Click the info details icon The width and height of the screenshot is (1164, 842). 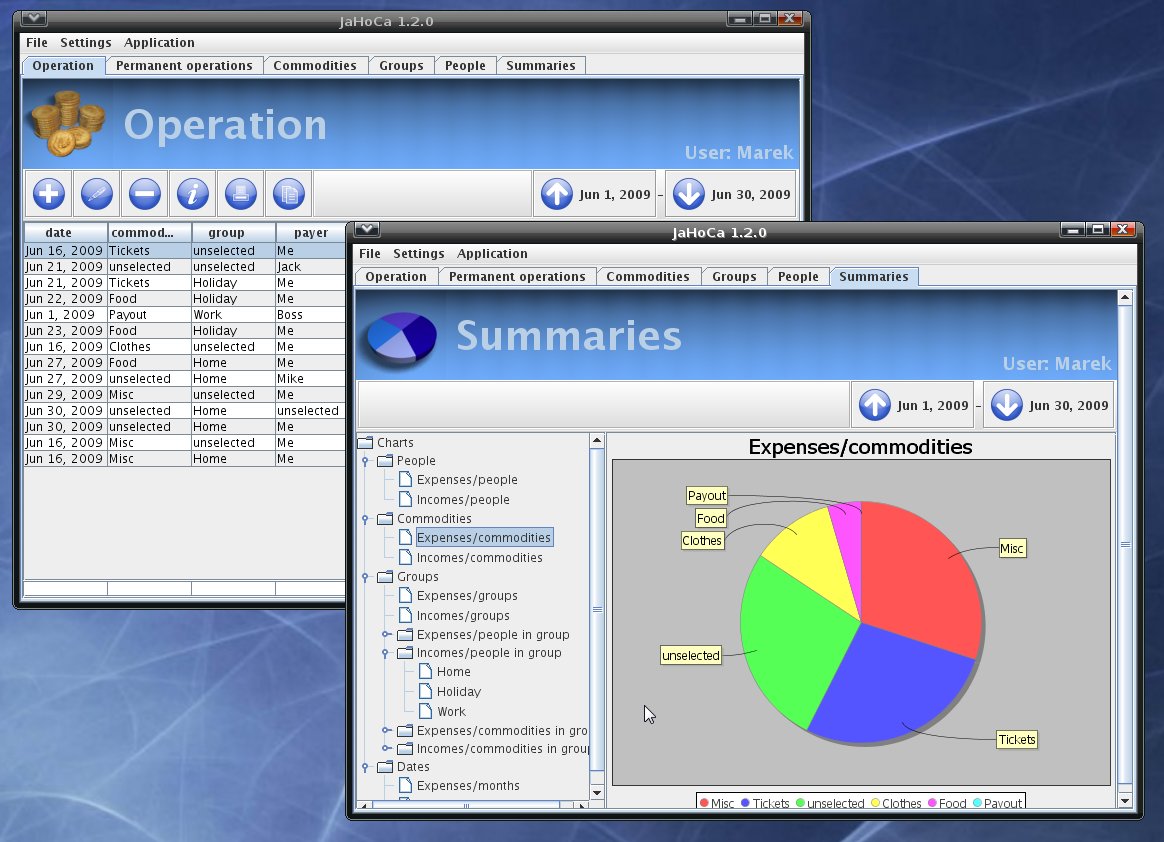[x=193, y=194]
